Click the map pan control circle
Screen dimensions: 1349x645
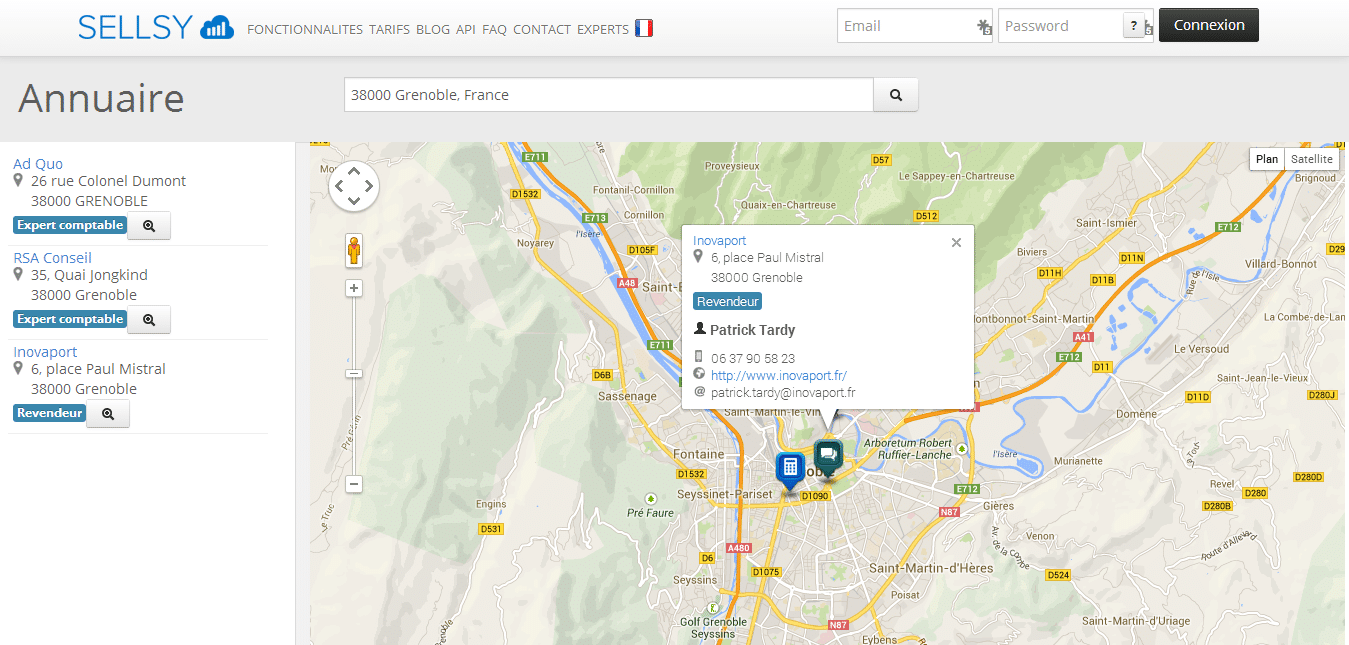point(354,186)
